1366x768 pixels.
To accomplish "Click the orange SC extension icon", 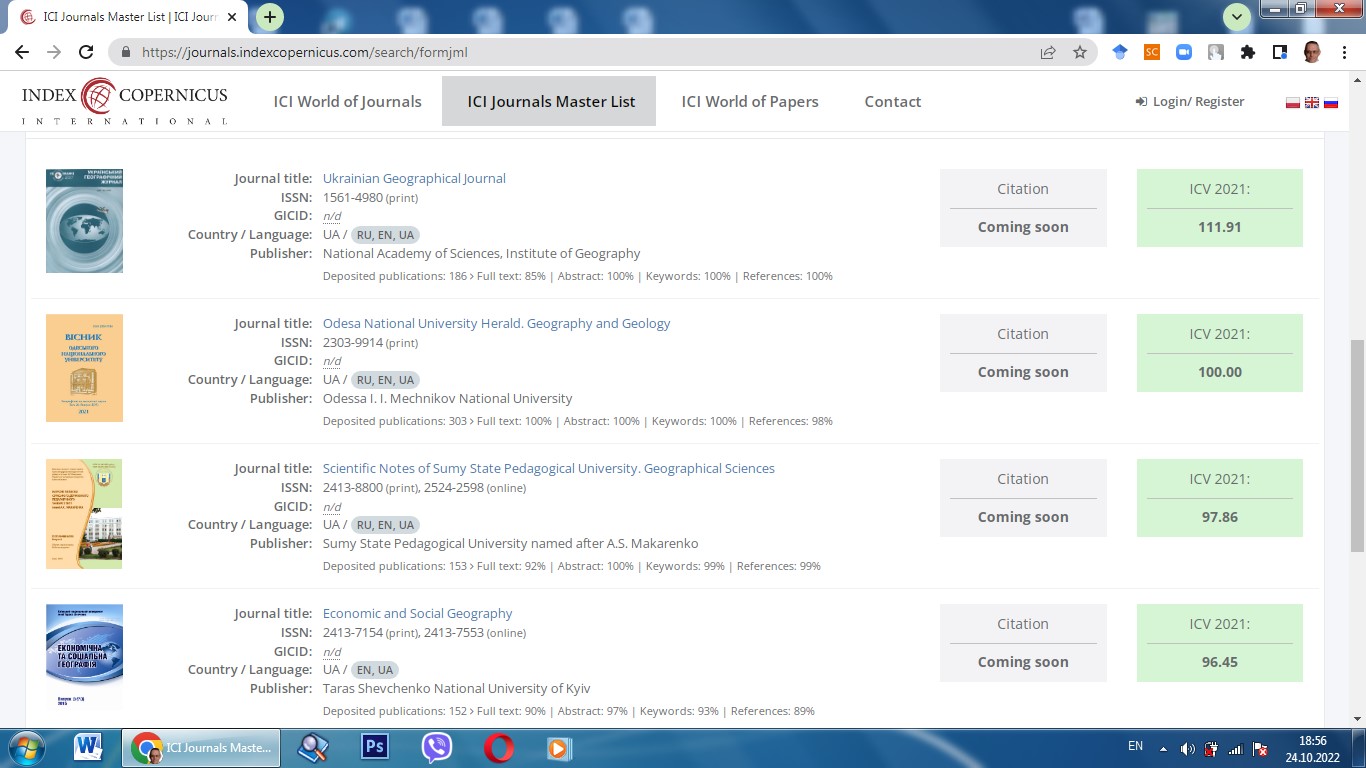I will point(1152,52).
